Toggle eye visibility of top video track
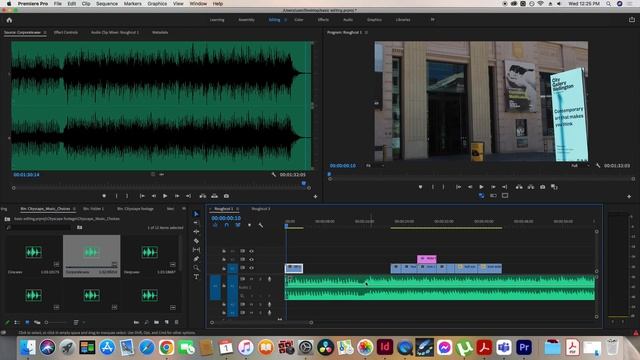Image resolution: width=640 pixels, height=360 pixels. [251, 251]
